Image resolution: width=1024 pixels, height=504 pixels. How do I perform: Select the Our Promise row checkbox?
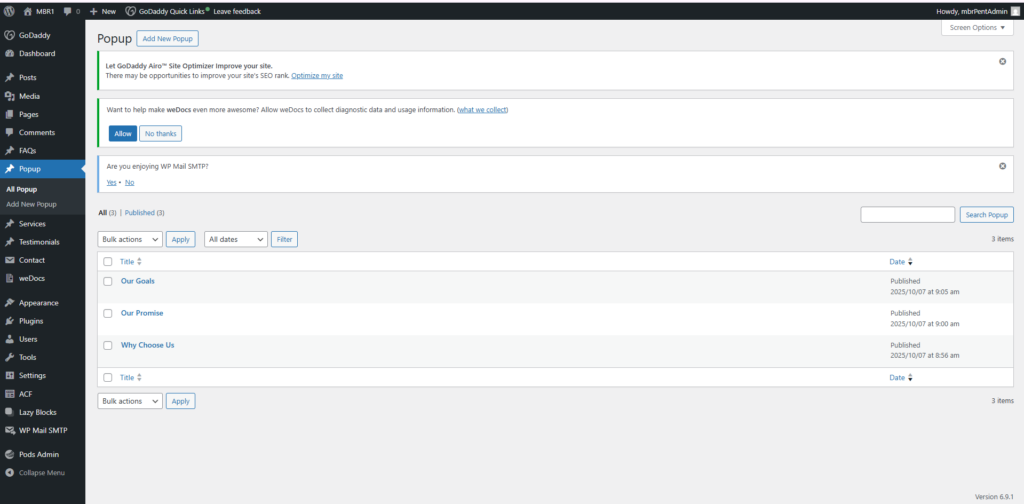tap(108, 313)
